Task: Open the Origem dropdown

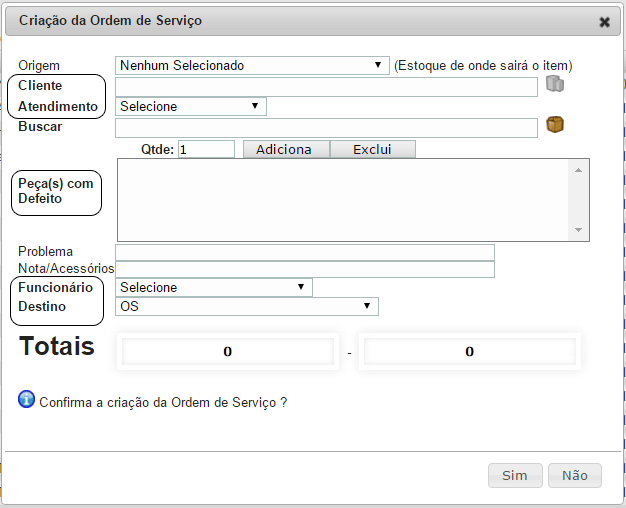Action: pos(252,65)
